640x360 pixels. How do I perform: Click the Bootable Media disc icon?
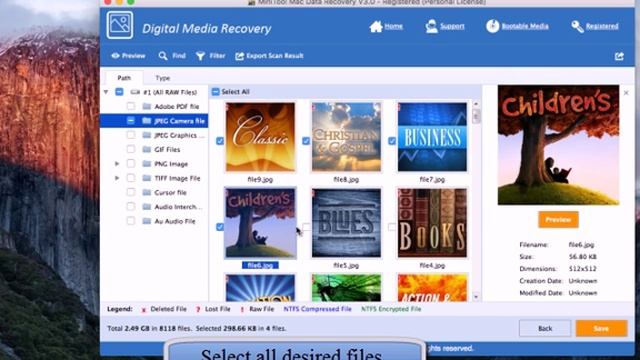point(492,26)
